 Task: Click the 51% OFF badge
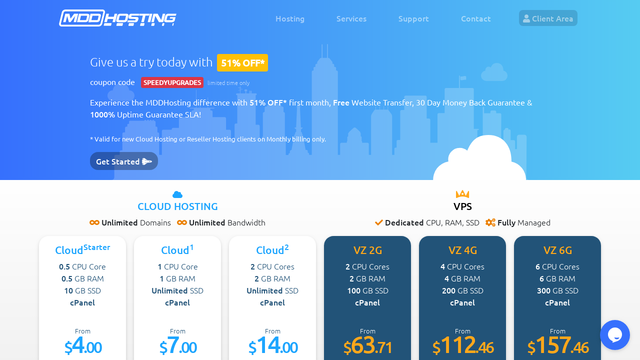(x=242, y=63)
